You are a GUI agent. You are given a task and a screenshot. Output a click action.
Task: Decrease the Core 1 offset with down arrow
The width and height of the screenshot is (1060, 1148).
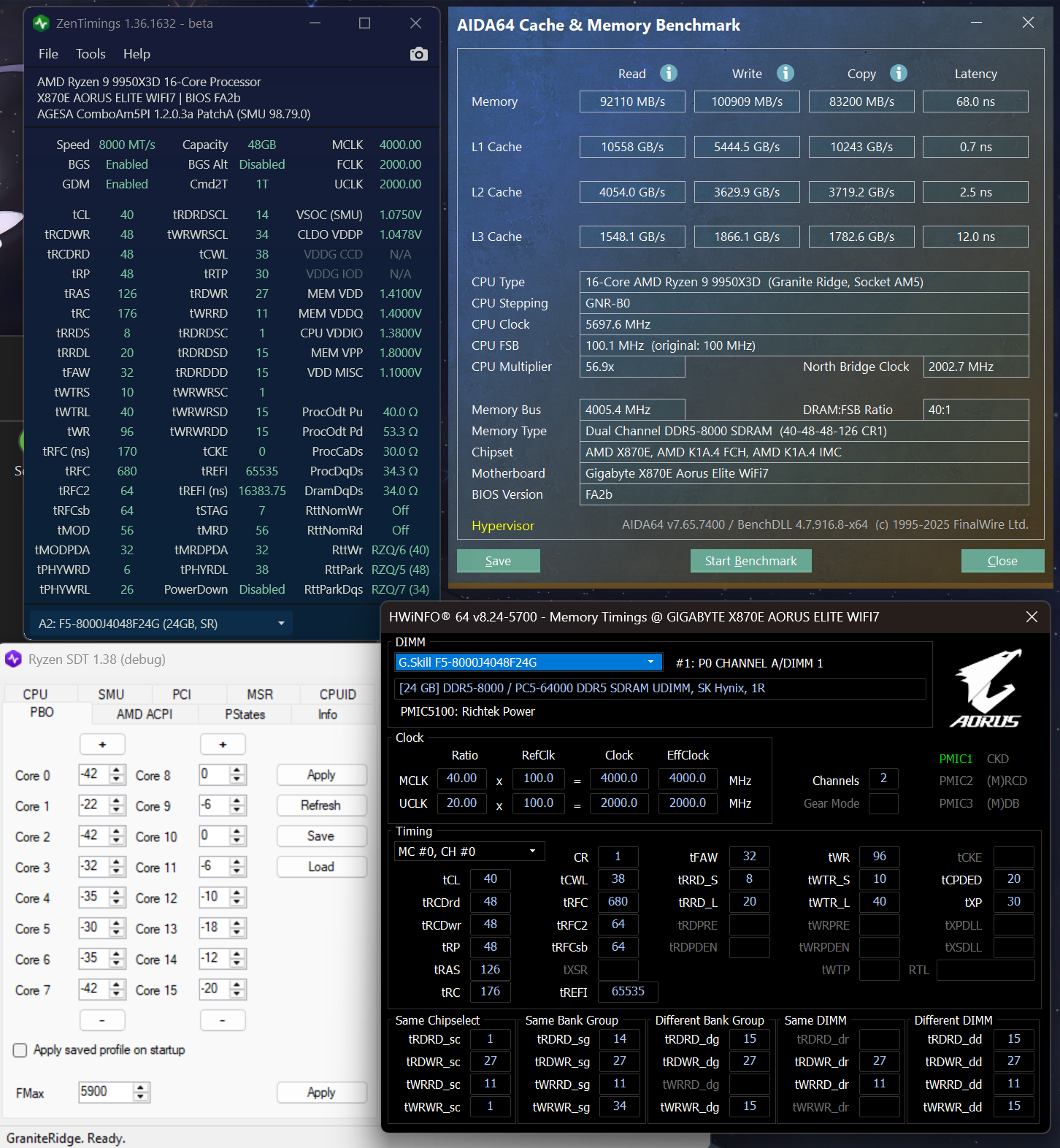click(x=117, y=810)
